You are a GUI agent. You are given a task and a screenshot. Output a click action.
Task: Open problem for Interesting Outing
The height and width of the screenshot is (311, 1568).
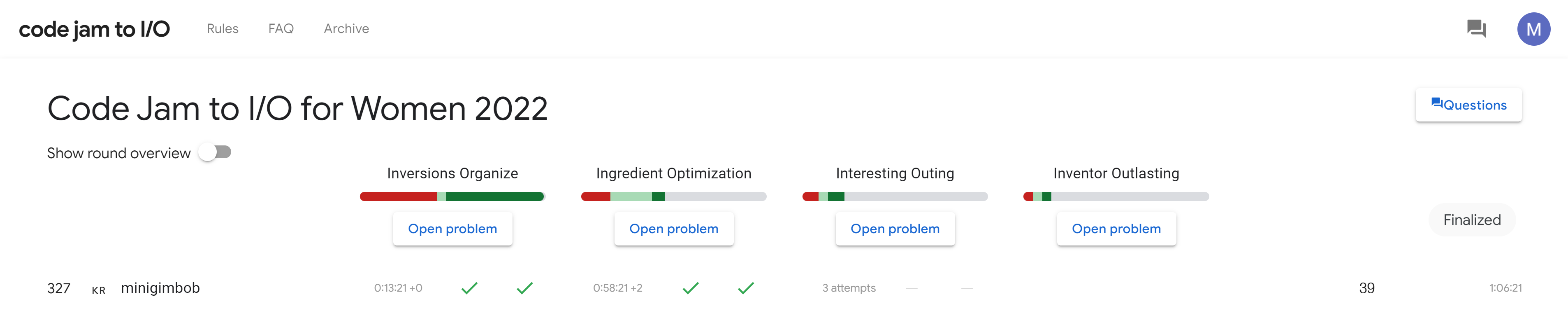(895, 229)
